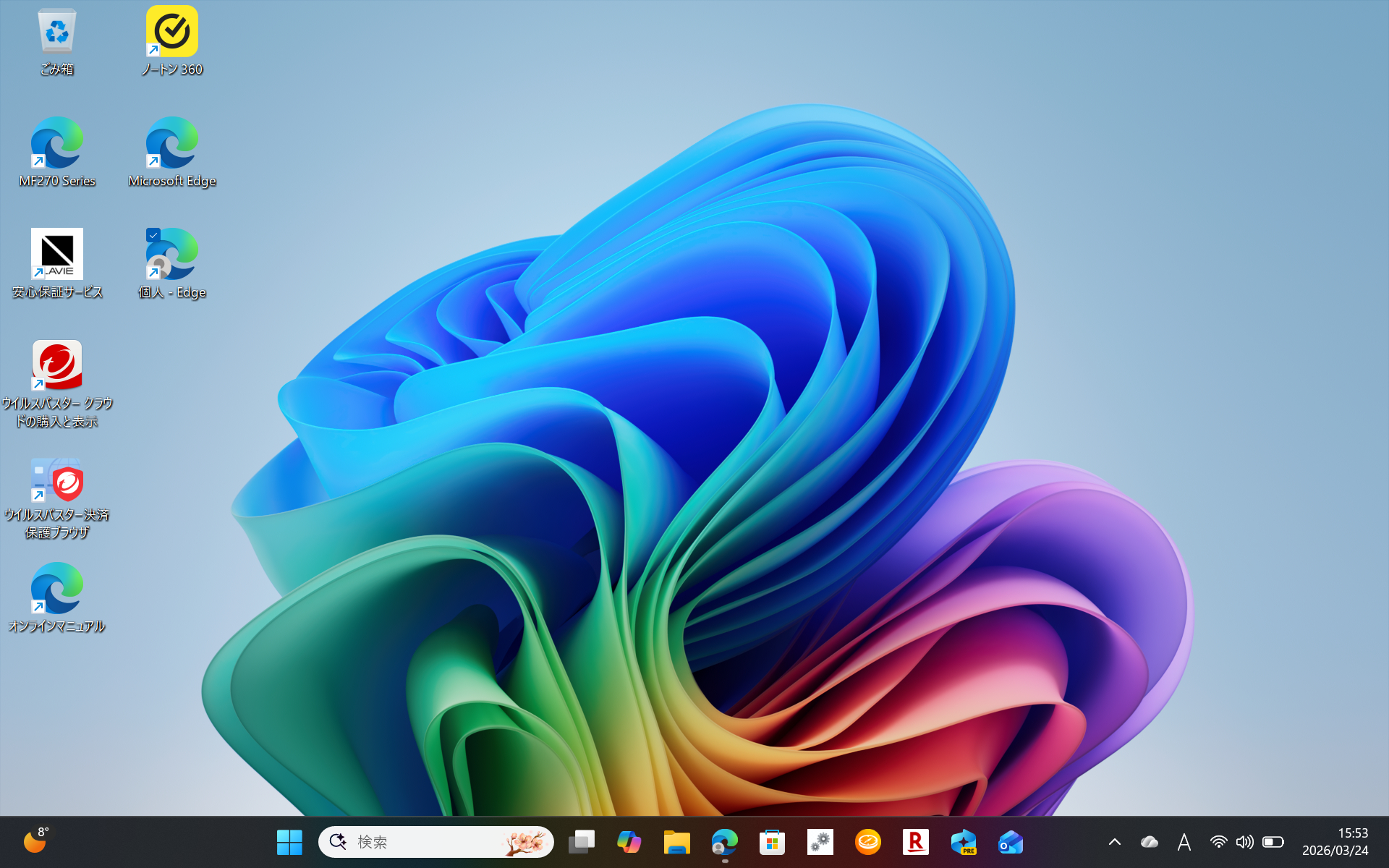Open the gears settings app on taskbar
This screenshot has height=868, width=1389.
(x=820, y=842)
